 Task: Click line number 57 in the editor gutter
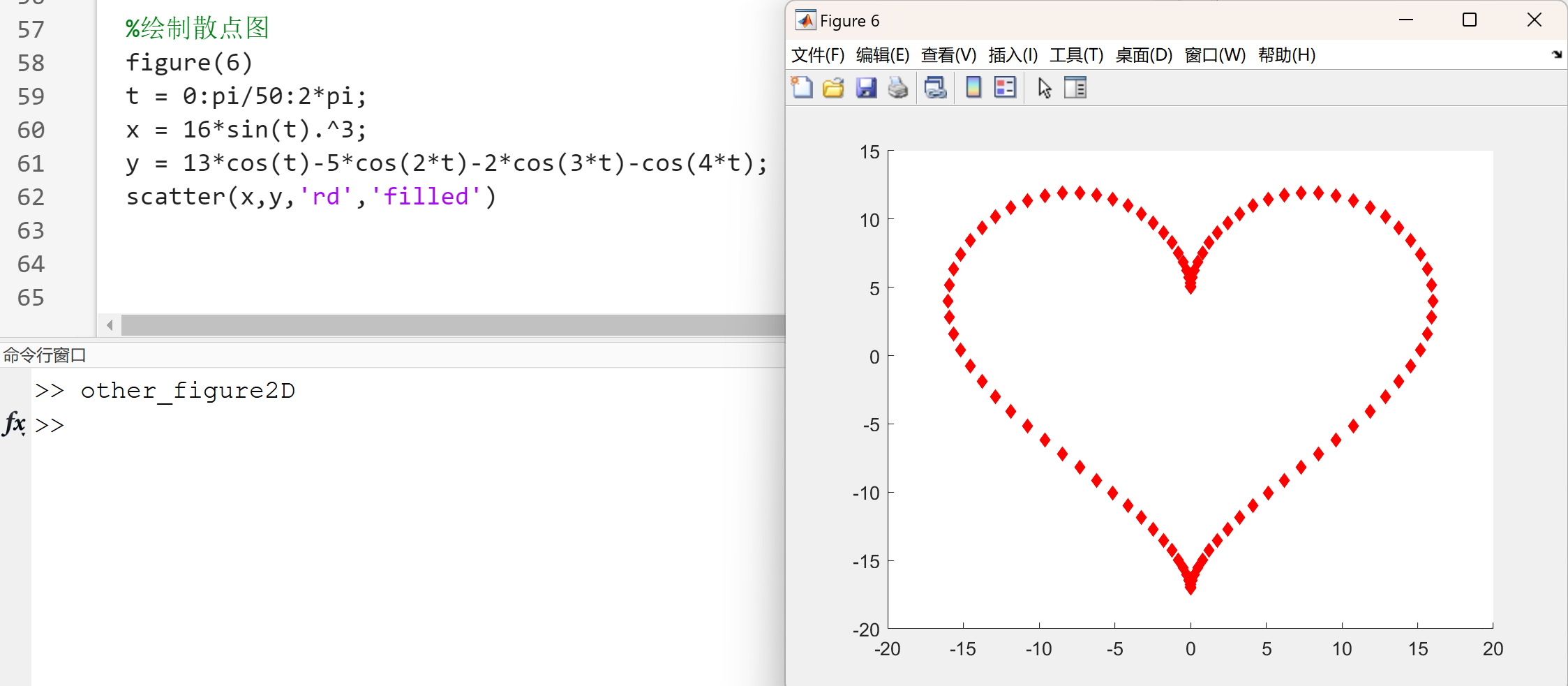click(31, 29)
